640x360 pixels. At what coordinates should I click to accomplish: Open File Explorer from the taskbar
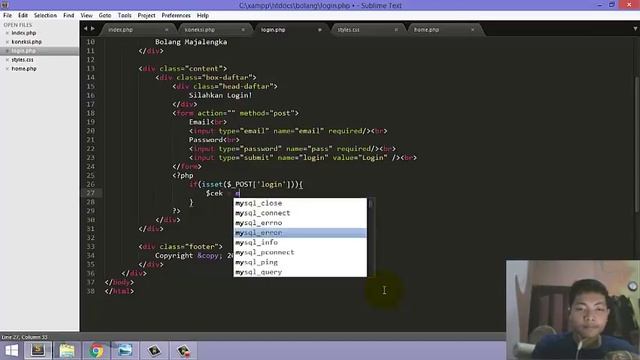click(x=67, y=351)
